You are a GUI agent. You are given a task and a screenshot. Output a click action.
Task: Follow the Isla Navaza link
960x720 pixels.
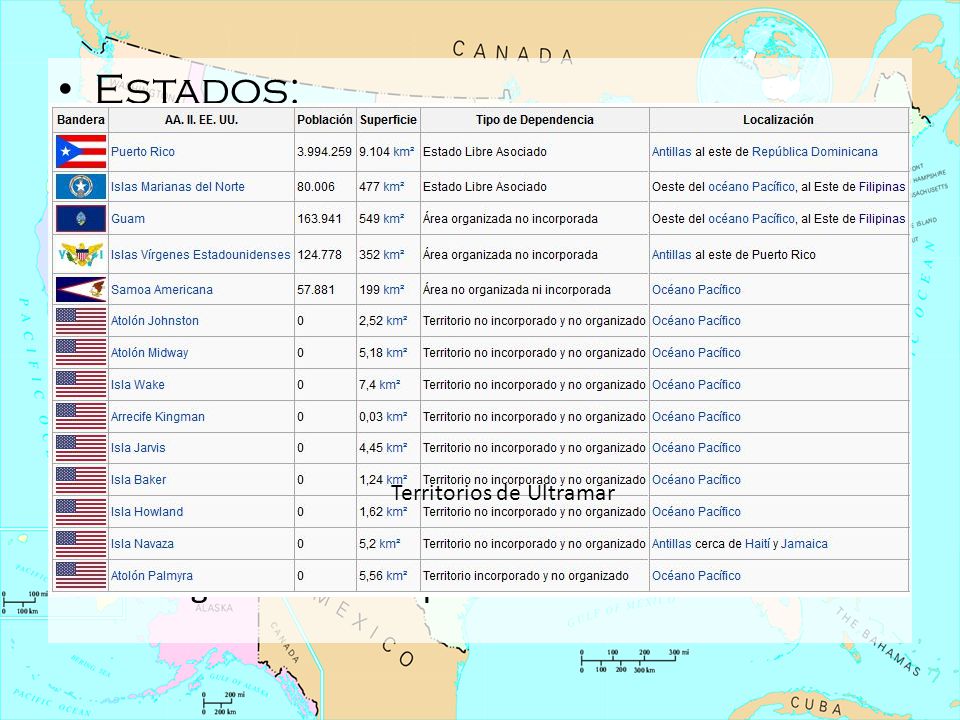tap(142, 544)
